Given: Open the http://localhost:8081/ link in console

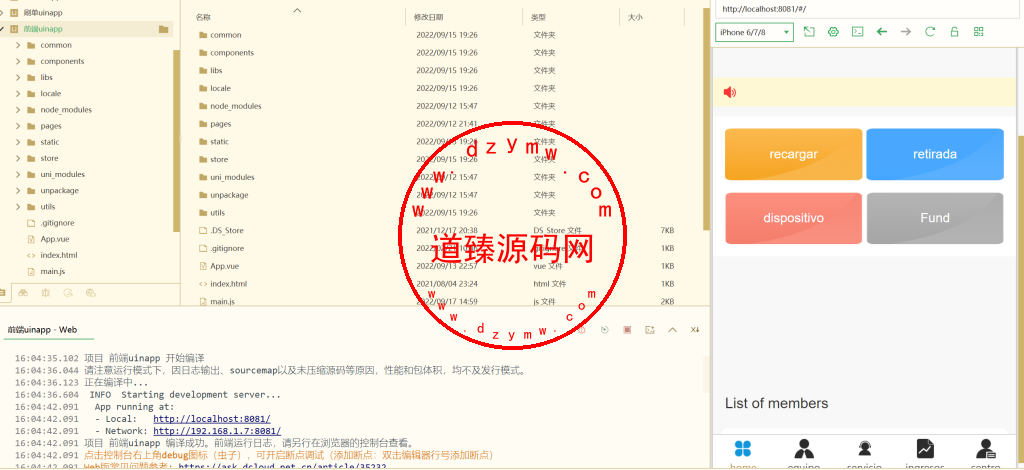Looking at the screenshot, I should coord(212,419).
